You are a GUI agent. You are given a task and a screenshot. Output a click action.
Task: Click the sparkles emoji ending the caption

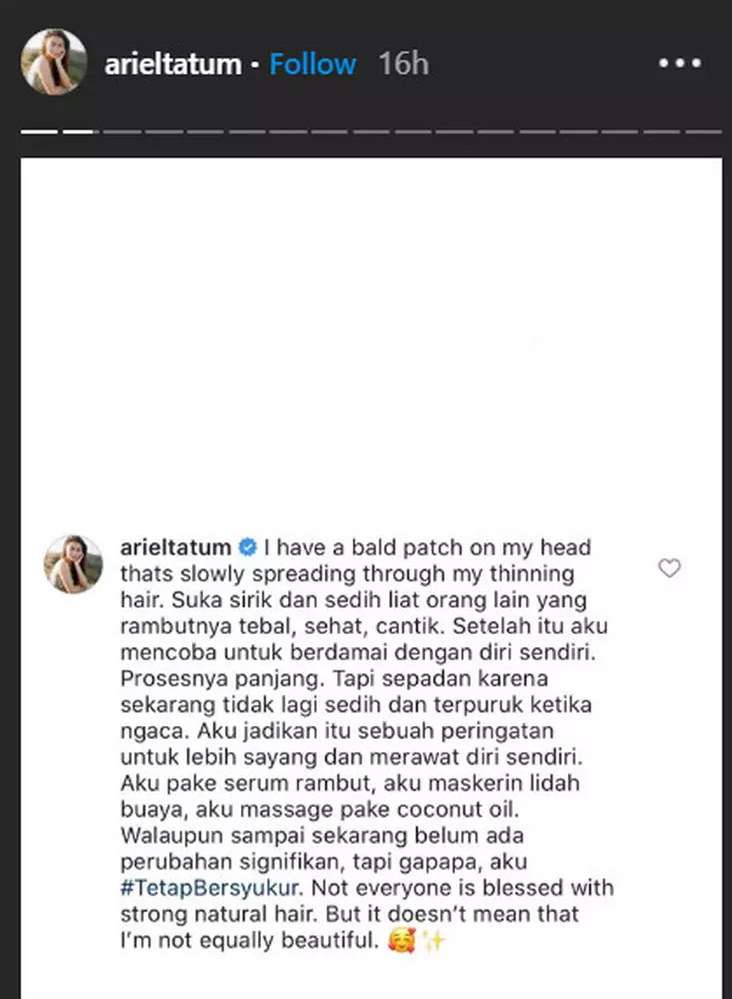tap(434, 940)
